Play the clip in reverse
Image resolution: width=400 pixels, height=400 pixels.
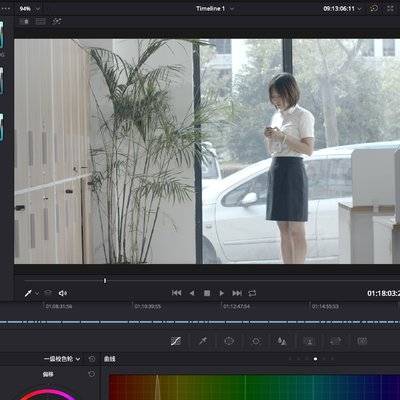pyautogui.click(x=192, y=293)
